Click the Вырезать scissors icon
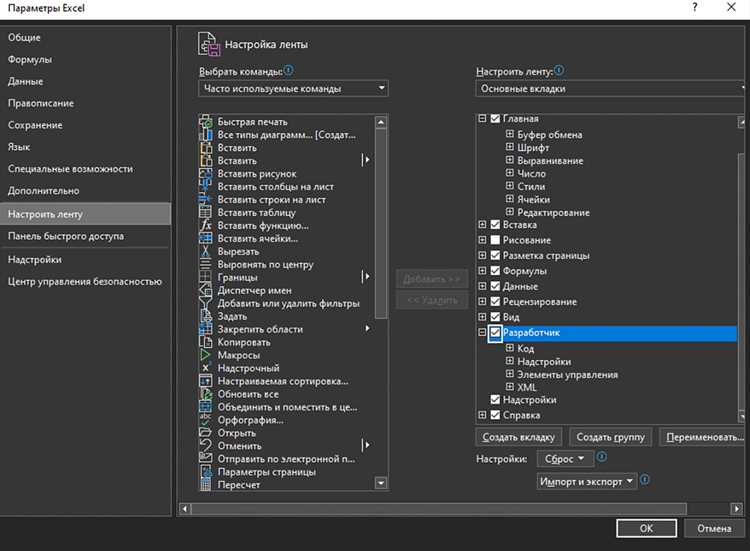The image size is (750, 551). [x=205, y=251]
